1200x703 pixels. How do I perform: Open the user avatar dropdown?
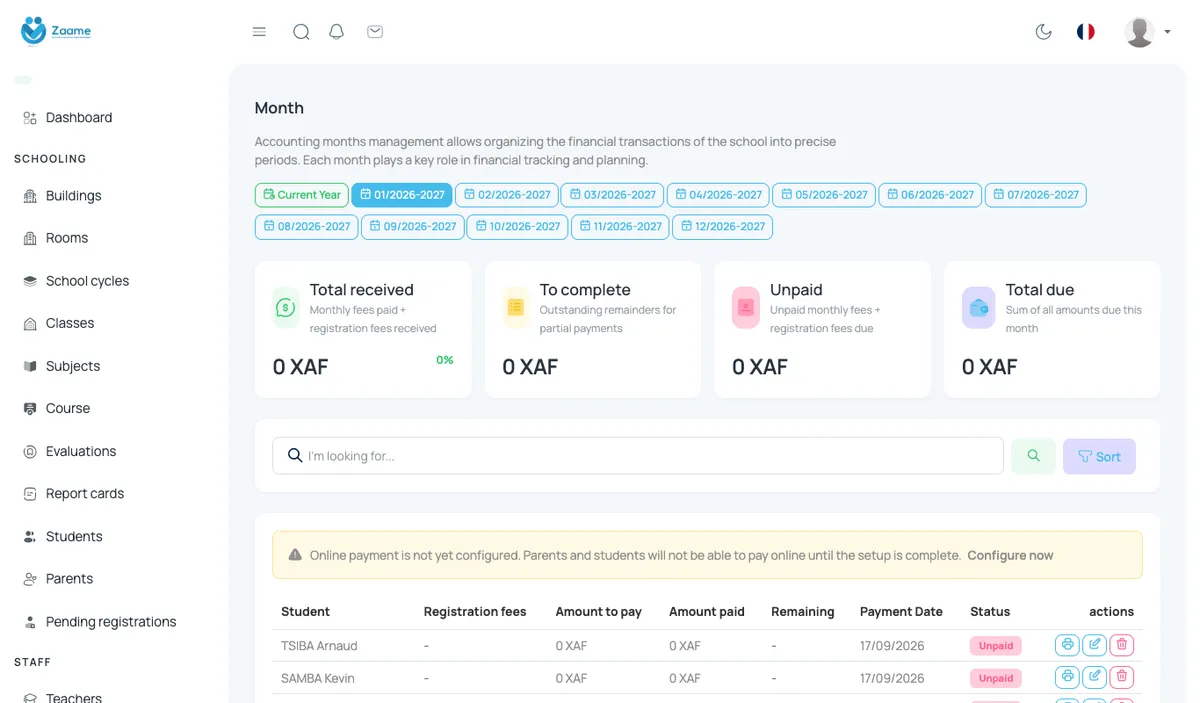pyautogui.click(x=1147, y=32)
